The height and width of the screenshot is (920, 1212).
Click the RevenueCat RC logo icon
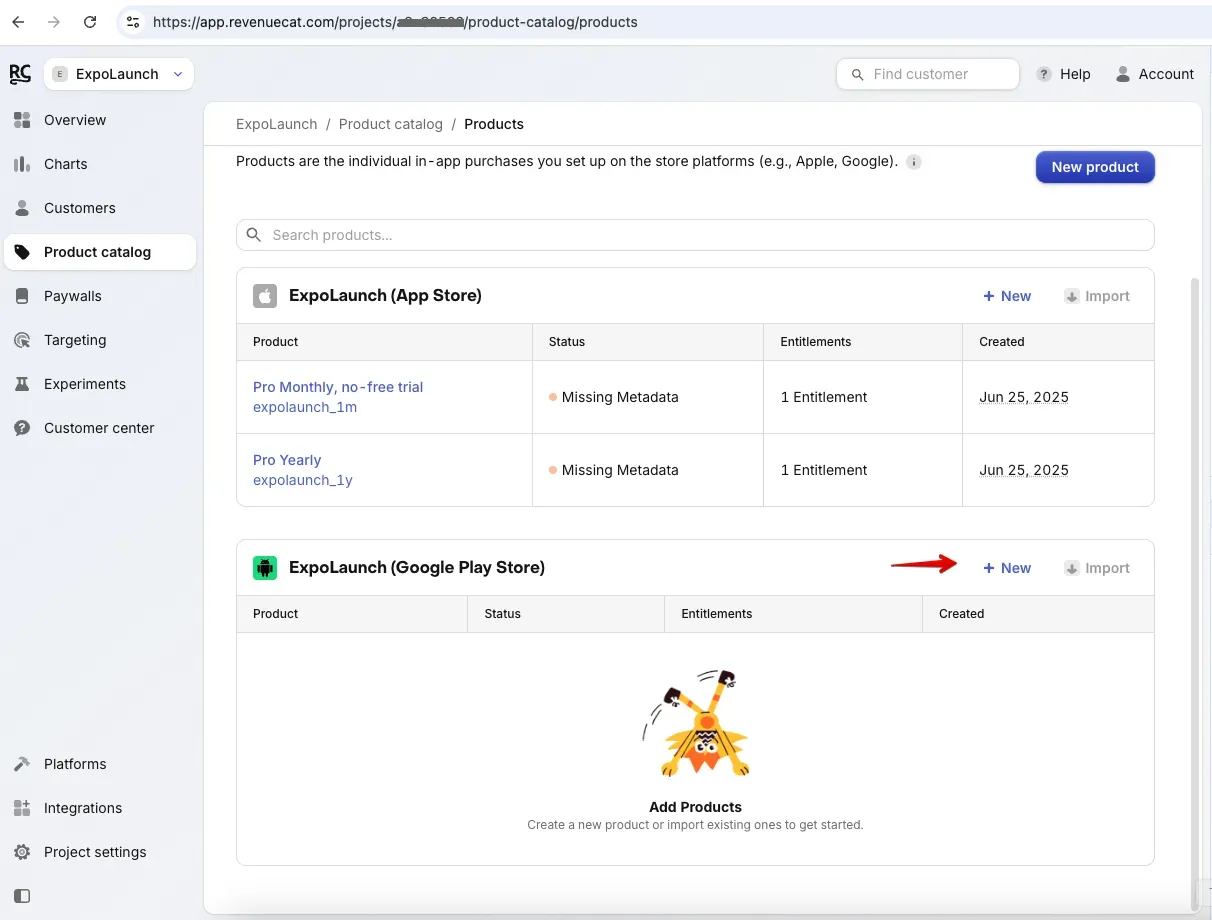[x=20, y=74]
